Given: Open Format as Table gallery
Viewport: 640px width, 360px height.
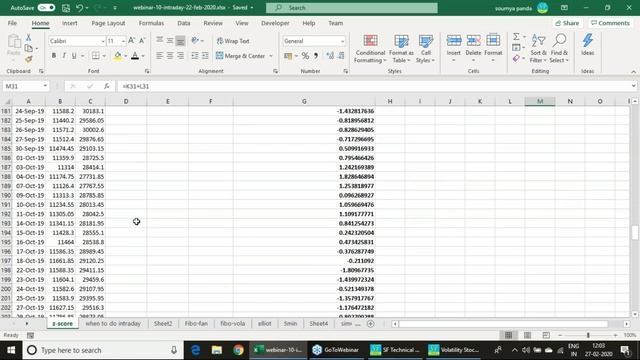Looking at the screenshot, I should click(x=401, y=49).
